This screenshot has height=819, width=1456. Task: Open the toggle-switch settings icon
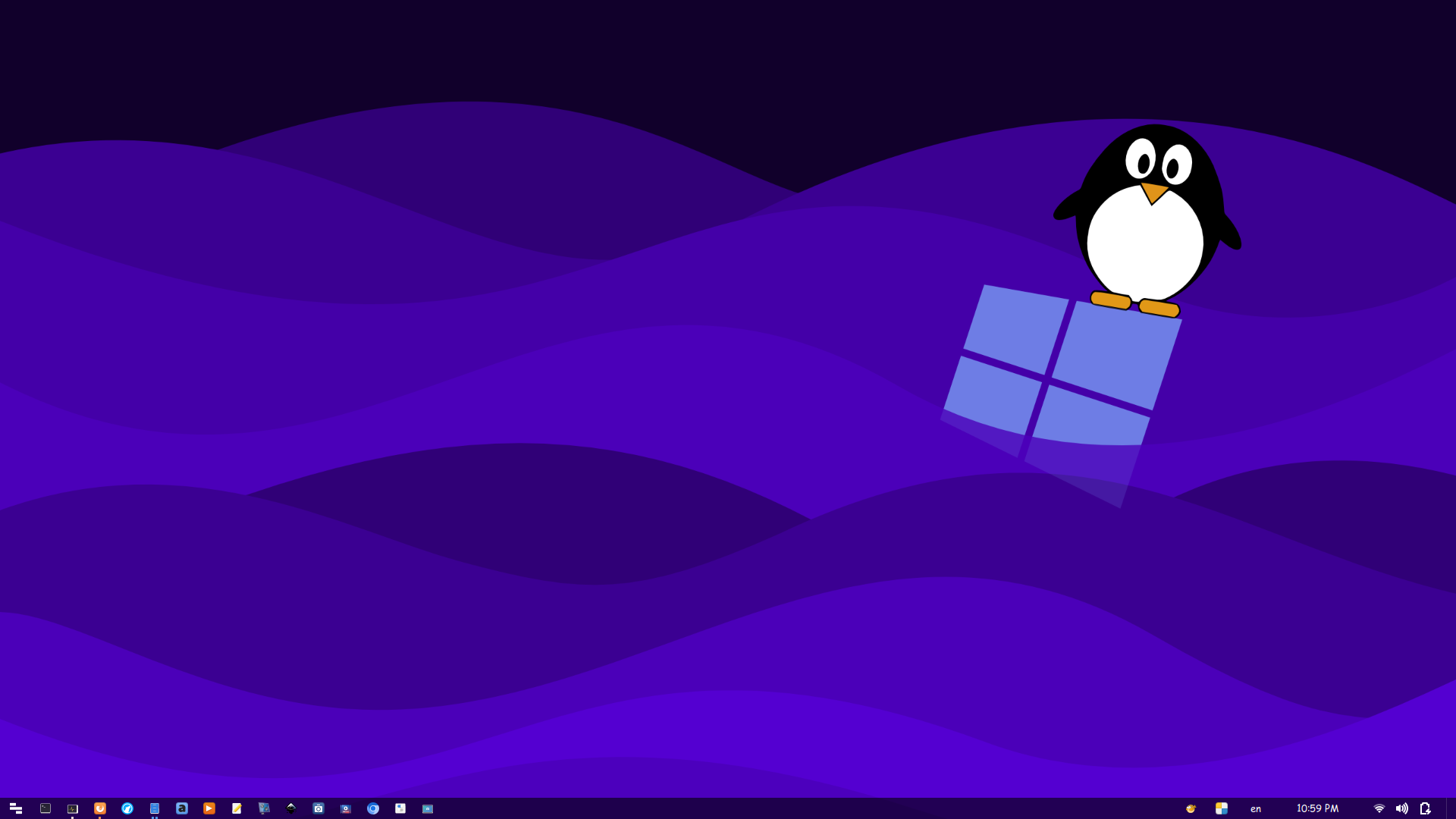coord(400,808)
